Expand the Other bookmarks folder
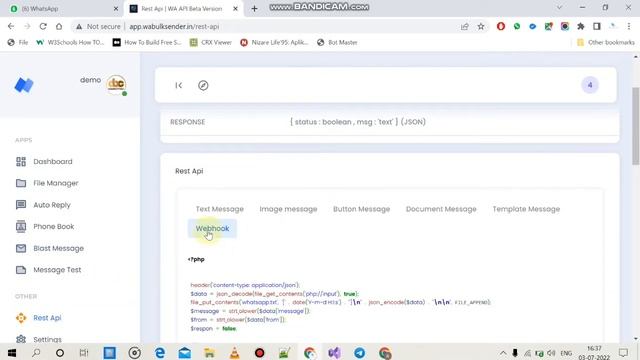Screen dimensions: 640x360 606,42
